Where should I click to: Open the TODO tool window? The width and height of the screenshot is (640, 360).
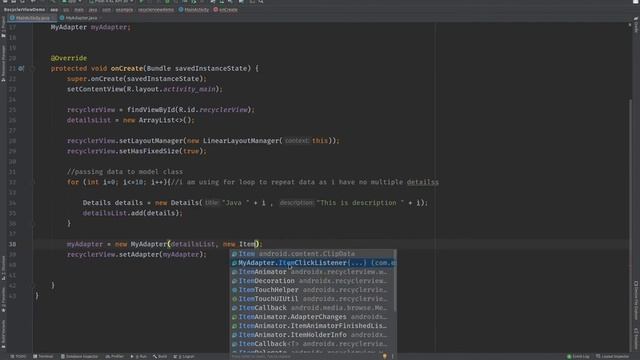[x=18, y=356]
